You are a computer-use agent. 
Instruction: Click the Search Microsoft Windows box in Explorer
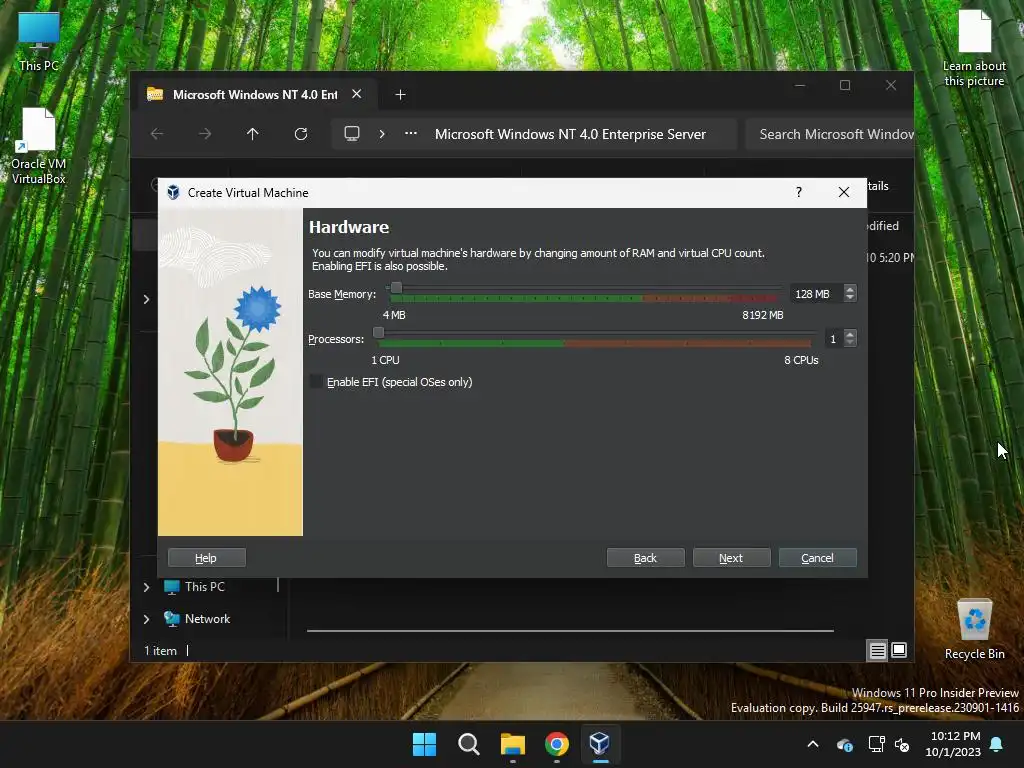click(829, 134)
